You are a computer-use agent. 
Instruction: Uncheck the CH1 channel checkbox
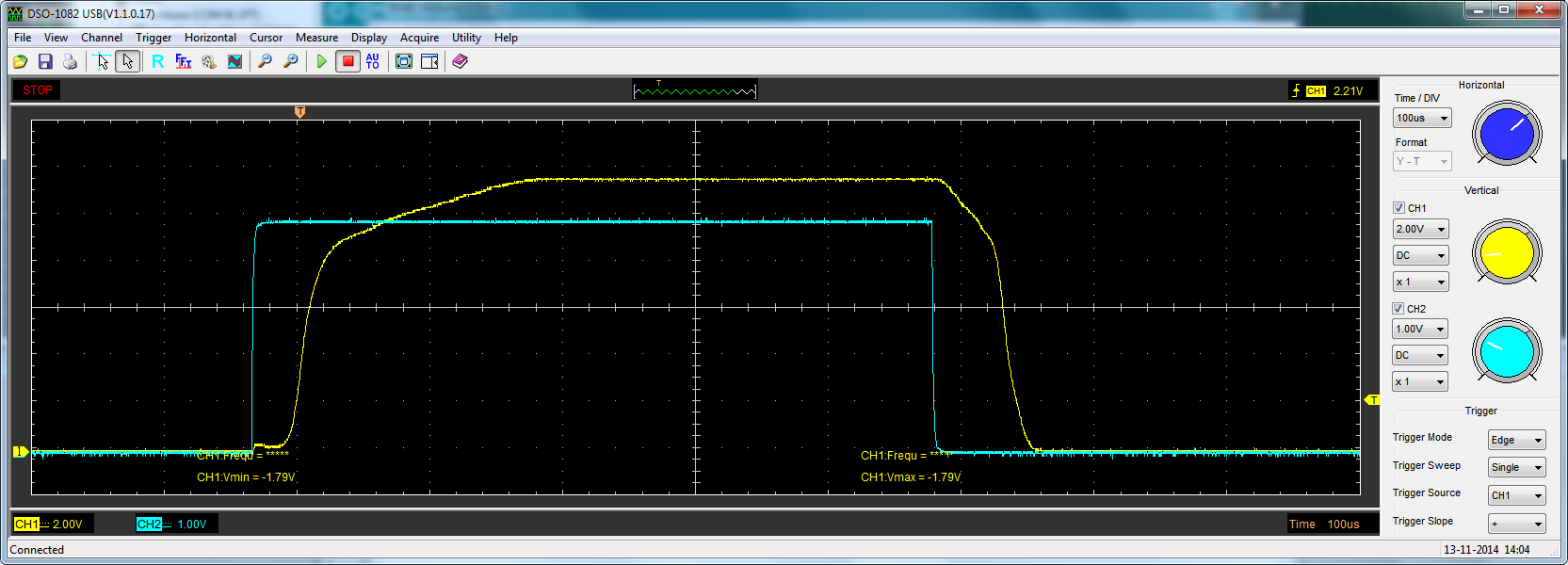[x=1398, y=208]
